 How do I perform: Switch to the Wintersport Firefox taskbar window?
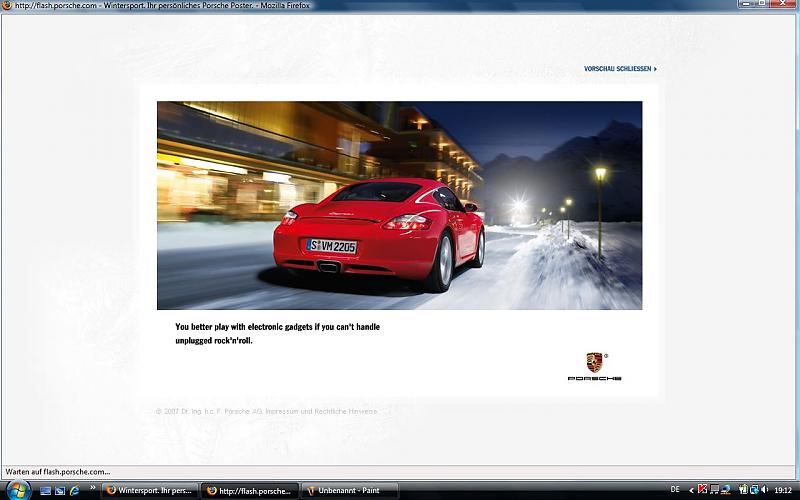coord(149,491)
